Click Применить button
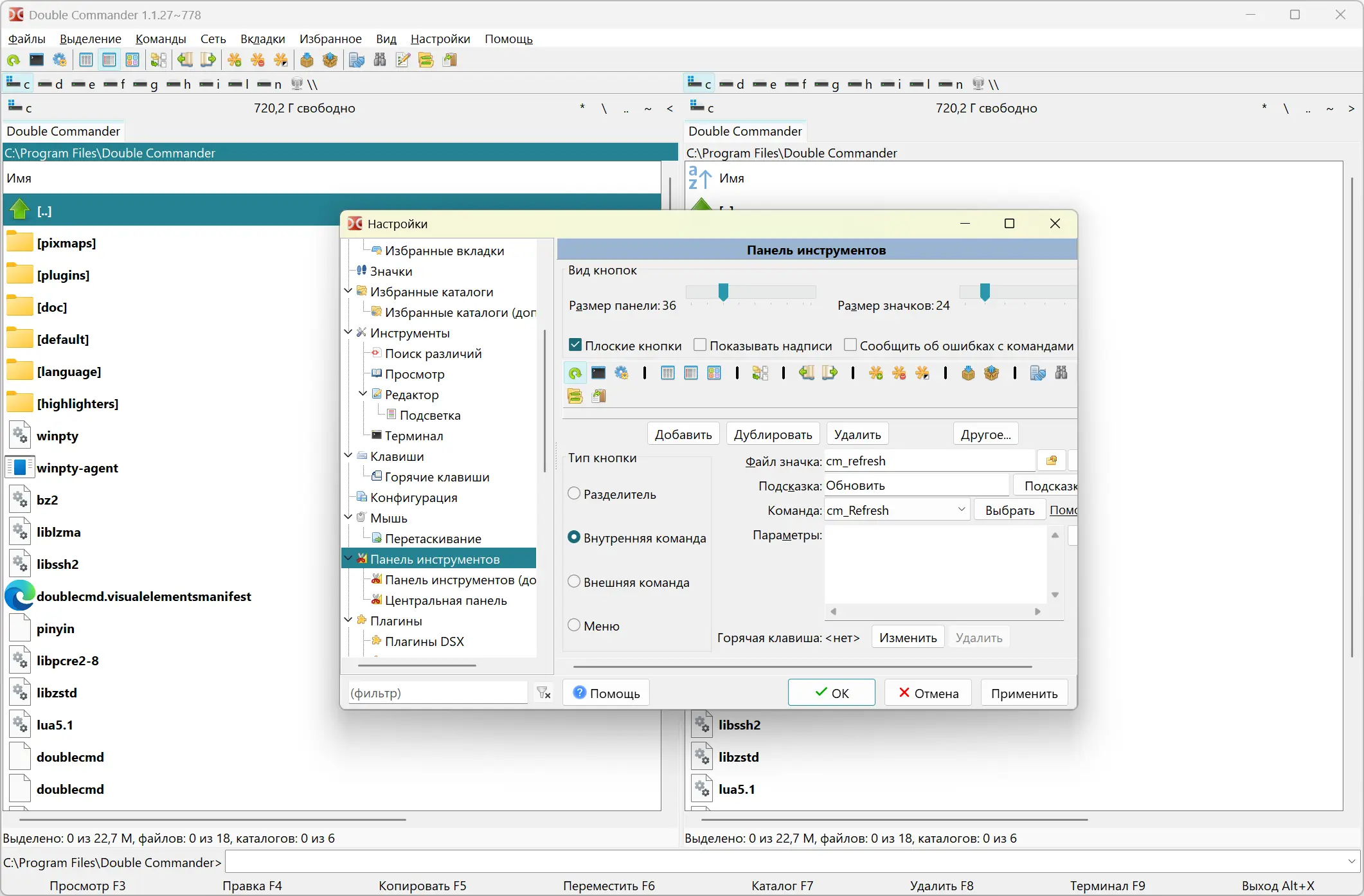 pyautogui.click(x=1024, y=693)
